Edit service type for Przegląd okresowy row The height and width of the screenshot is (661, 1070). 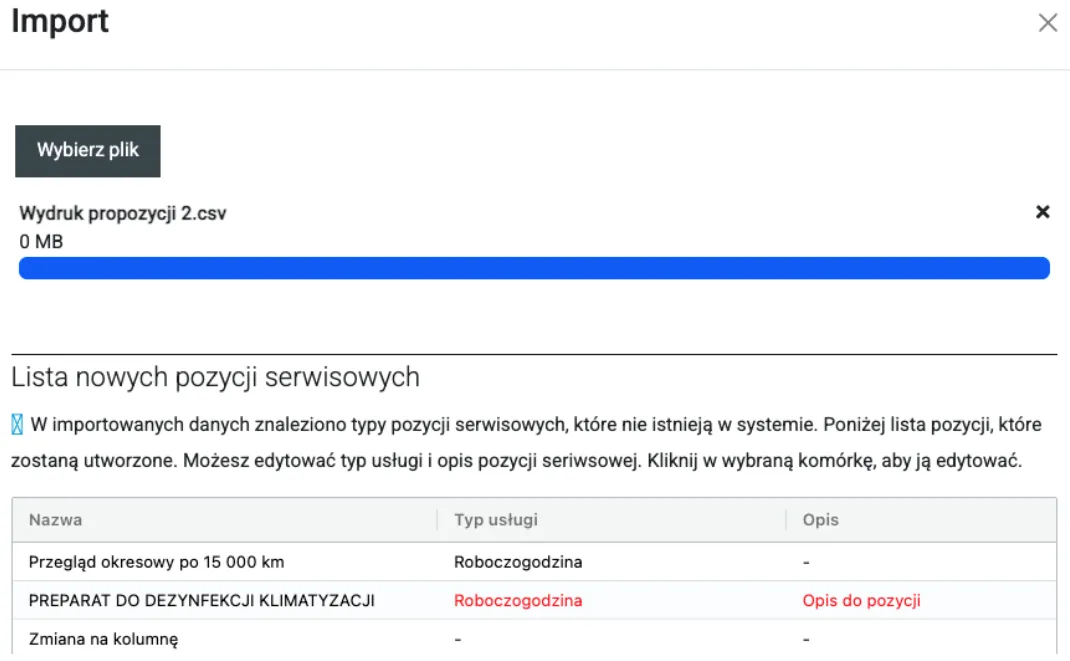point(518,562)
